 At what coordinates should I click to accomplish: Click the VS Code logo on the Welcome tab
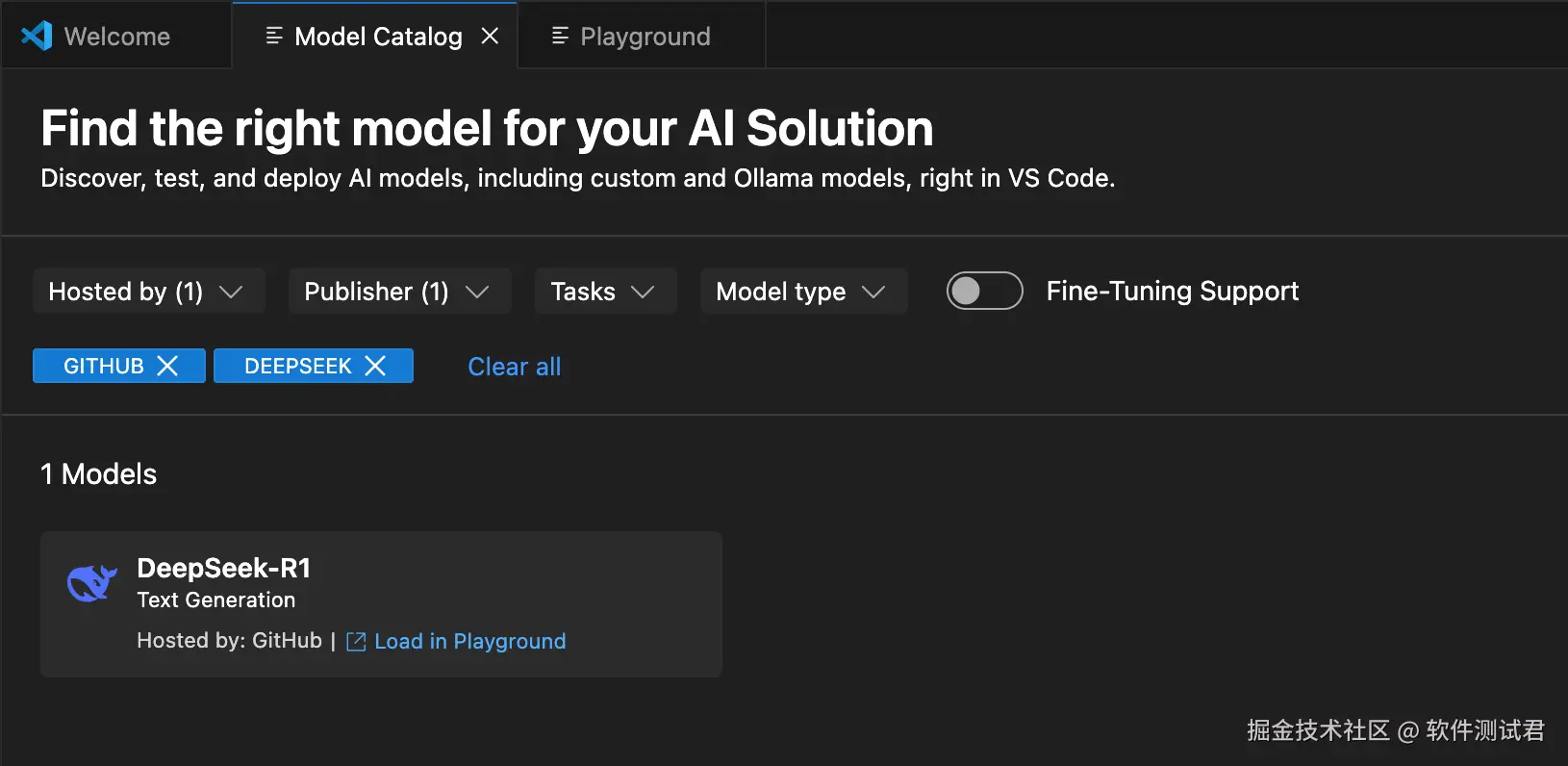[37, 37]
